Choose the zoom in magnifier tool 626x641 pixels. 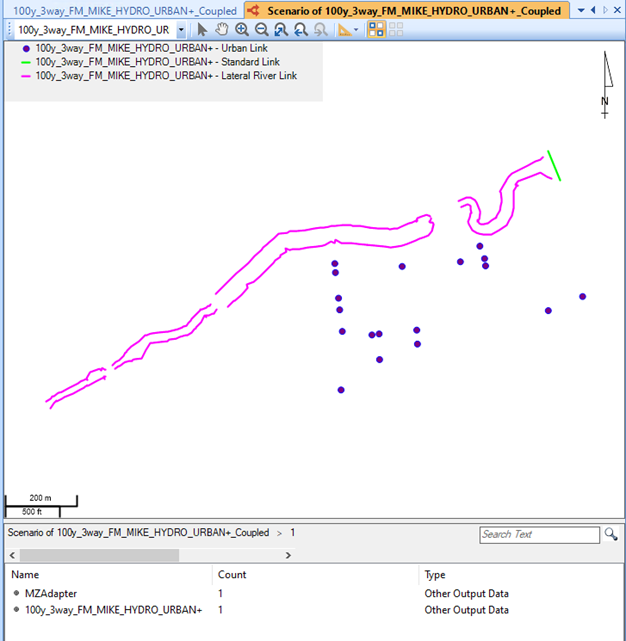[x=242, y=29]
